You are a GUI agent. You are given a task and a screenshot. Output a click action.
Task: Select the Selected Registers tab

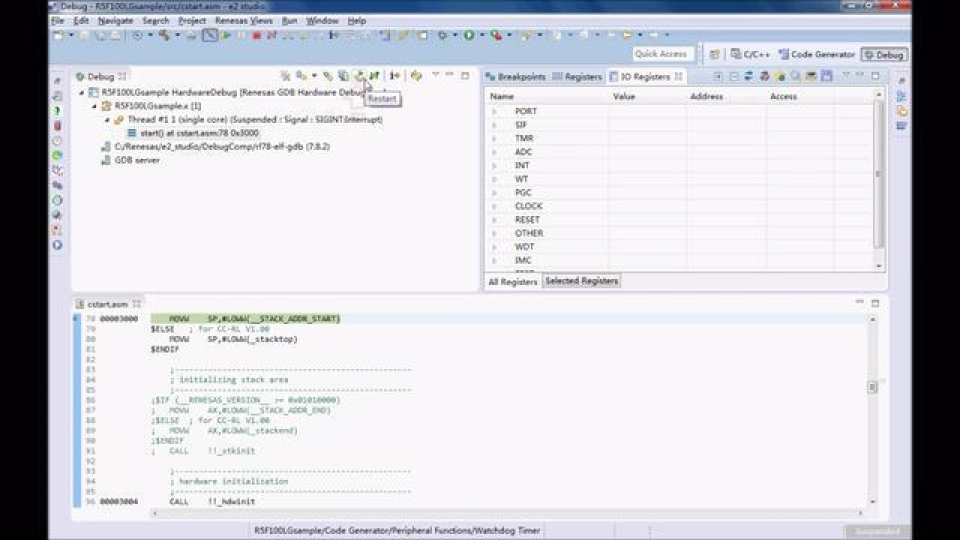(x=581, y=281)
